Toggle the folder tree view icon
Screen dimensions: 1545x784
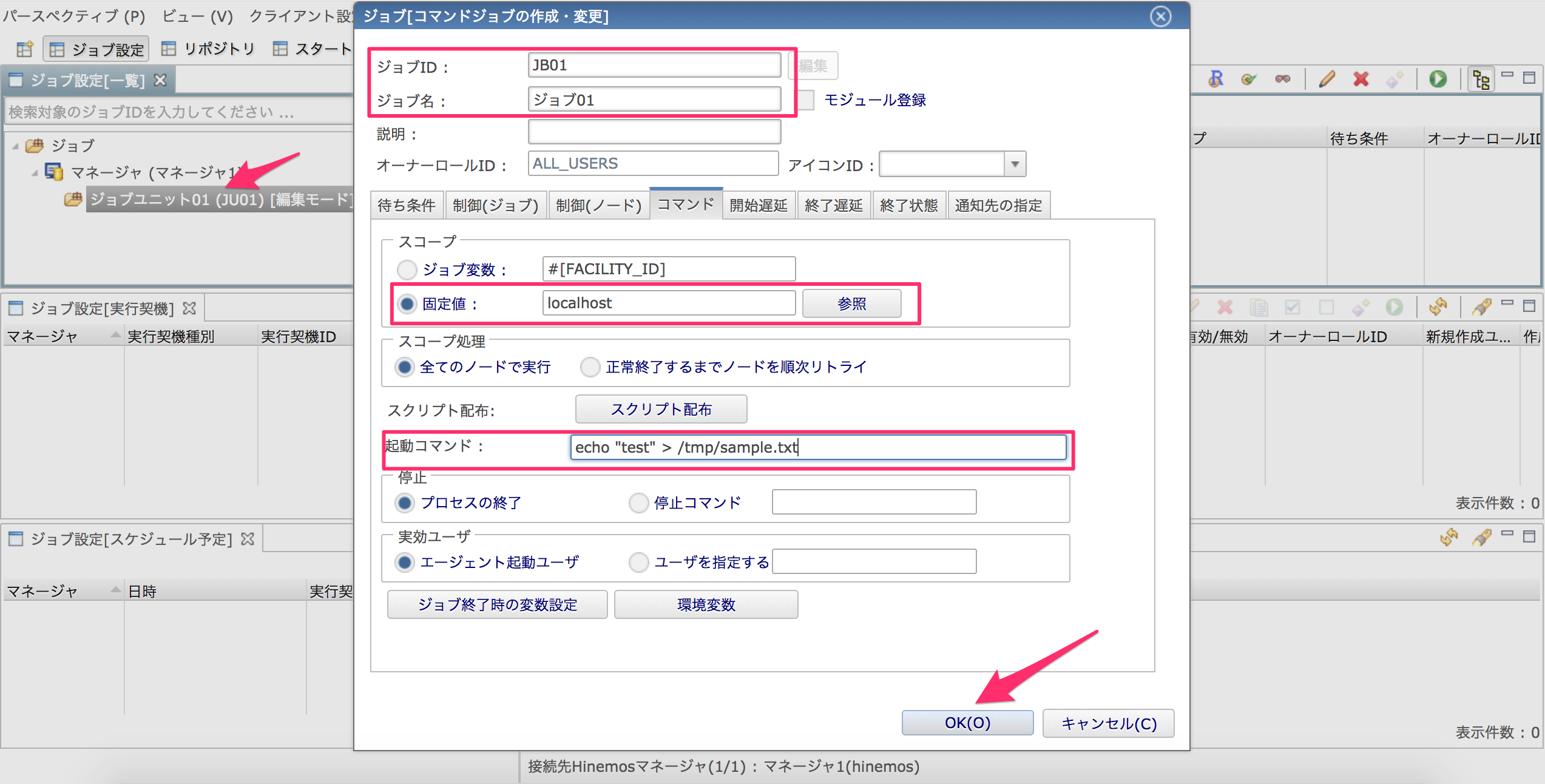pos(1481,79)
